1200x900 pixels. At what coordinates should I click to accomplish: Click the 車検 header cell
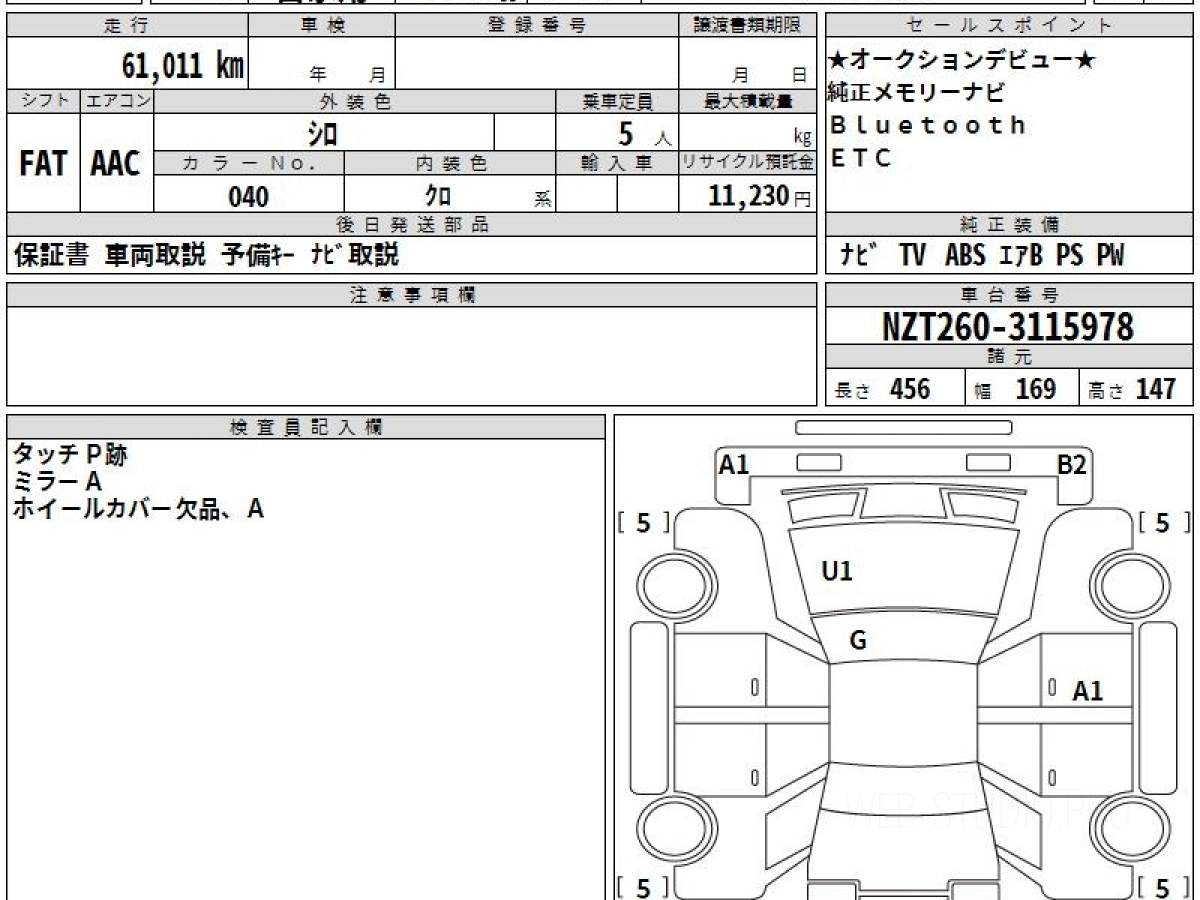(x=321, y=26)
